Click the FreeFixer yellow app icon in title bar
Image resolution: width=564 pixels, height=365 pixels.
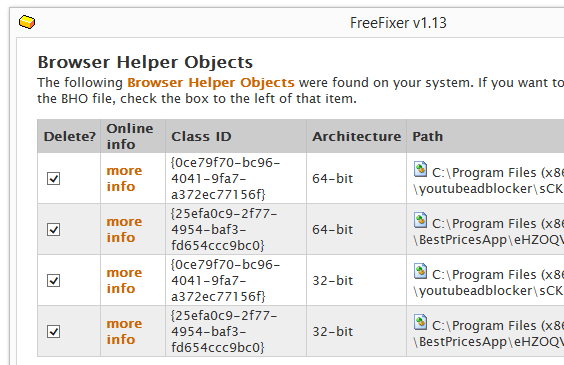click(x=27, y=22)
